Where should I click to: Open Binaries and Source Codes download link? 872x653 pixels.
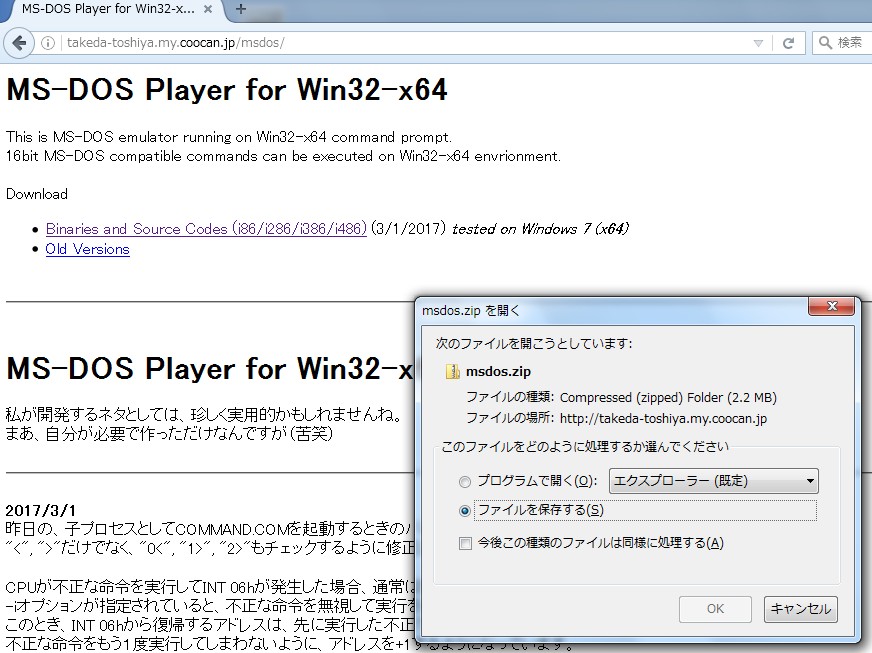tap(206, 229)
